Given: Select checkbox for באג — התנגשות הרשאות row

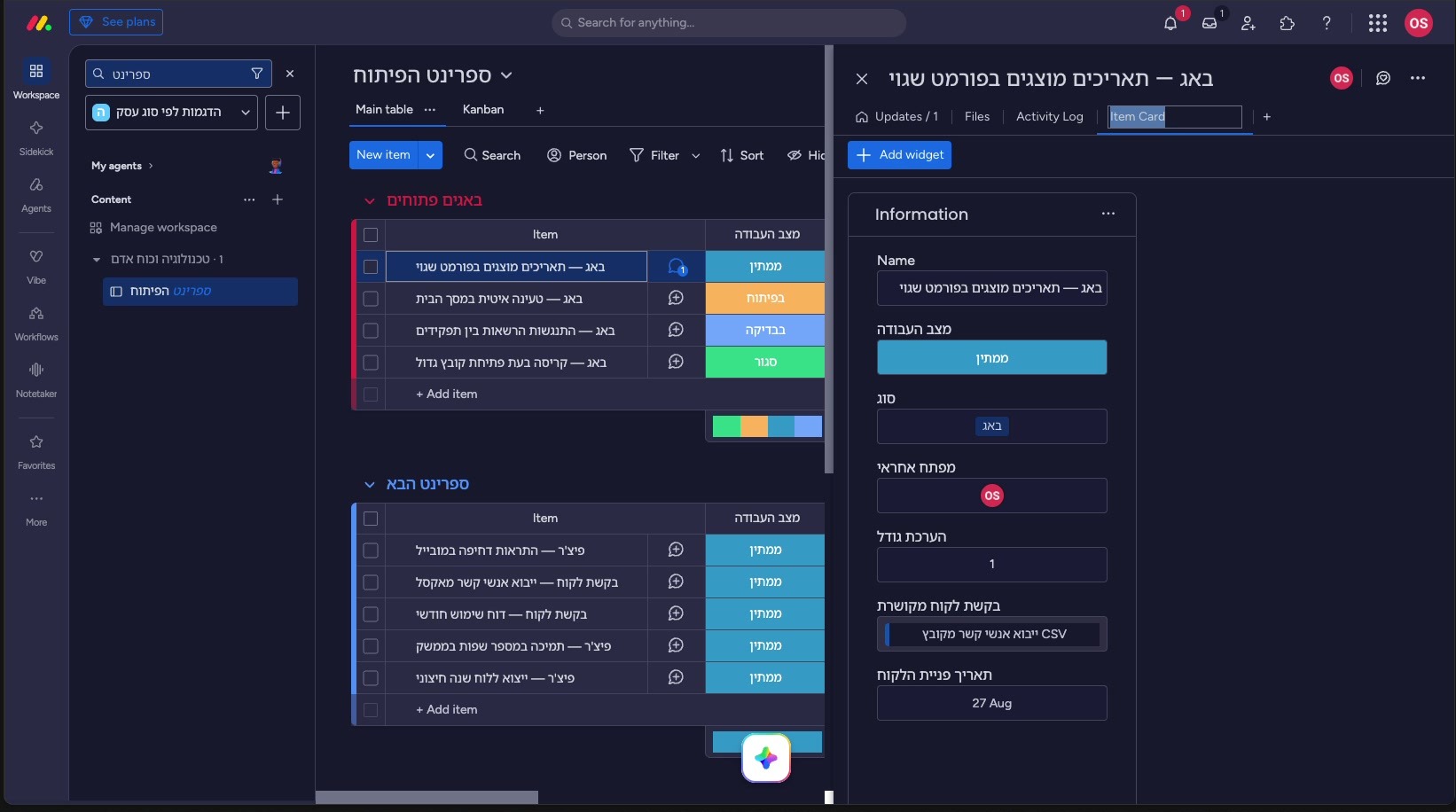Looking at the screenshot, I should click(x=371, y=331).
